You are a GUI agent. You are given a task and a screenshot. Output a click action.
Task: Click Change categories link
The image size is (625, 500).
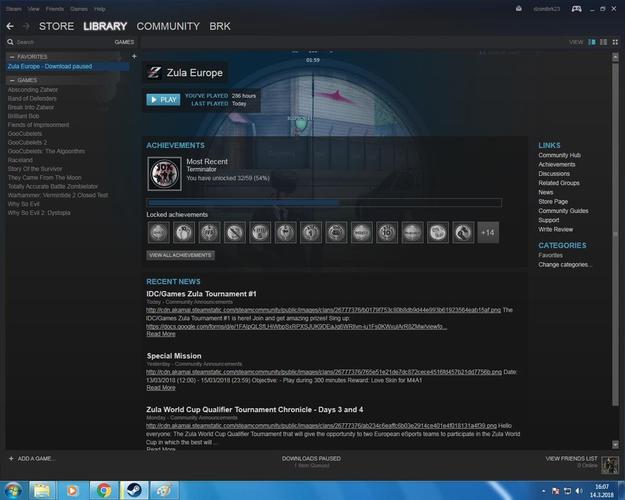click(565, 265)
